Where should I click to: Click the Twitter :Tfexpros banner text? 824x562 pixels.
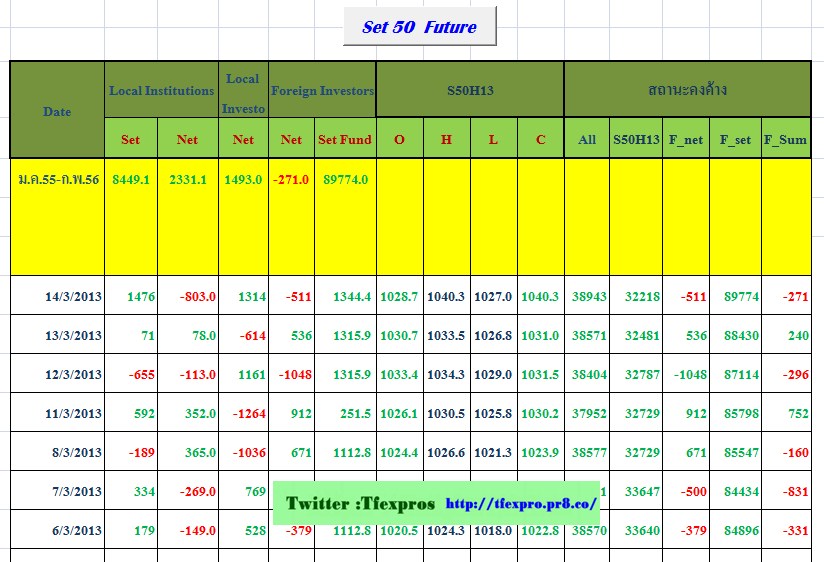coord(360,503)
